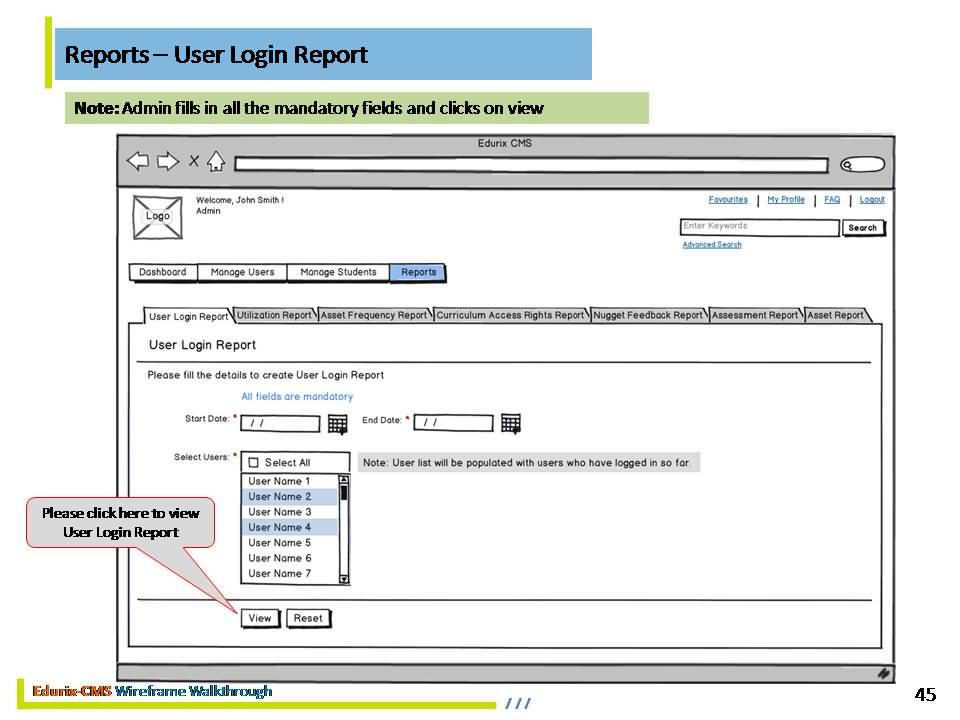Click the Logo placeholder image

pyautogui.click(x=158, y=217)
